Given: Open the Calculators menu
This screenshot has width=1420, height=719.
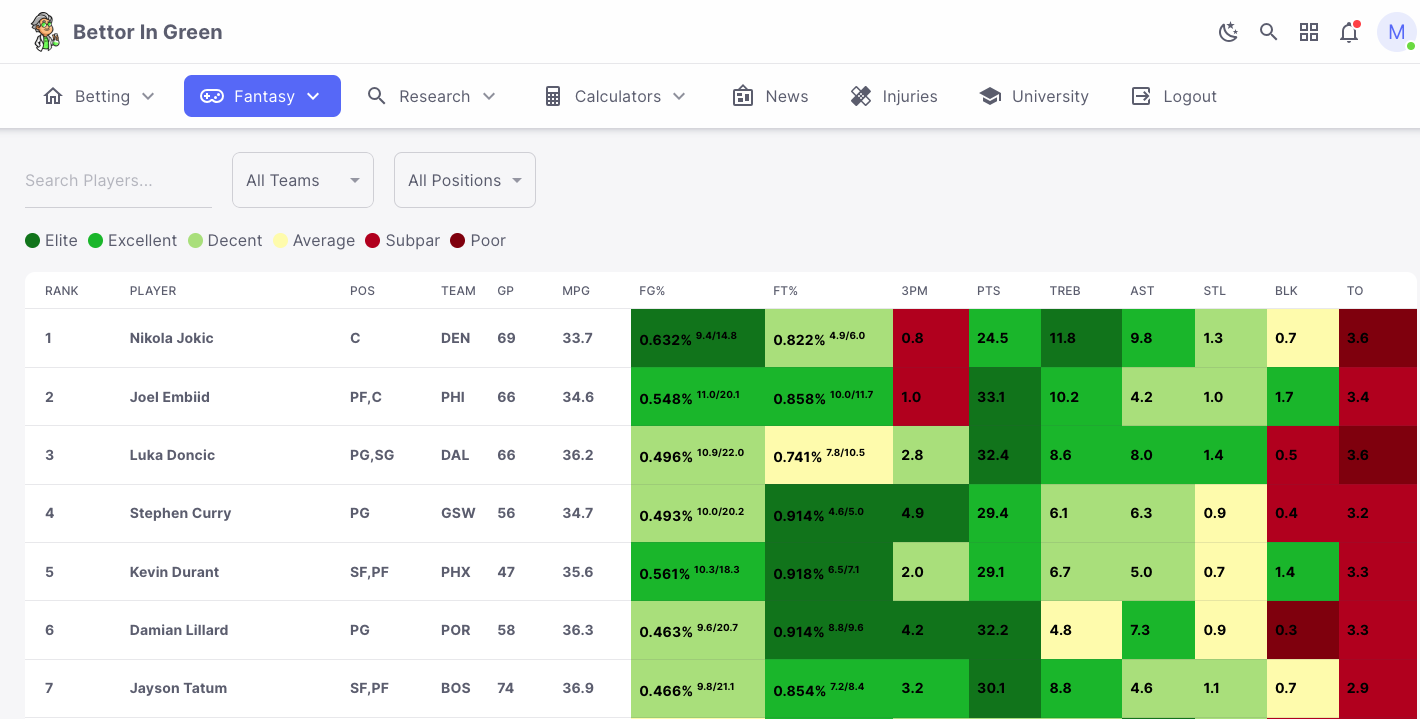Looking at the screenshot, I should pos(615,96).
